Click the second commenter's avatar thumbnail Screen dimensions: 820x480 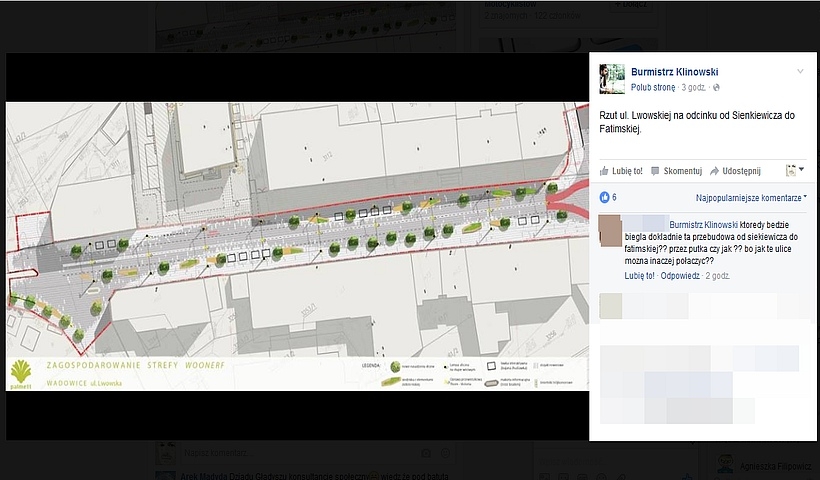click(x=610, y=305)
